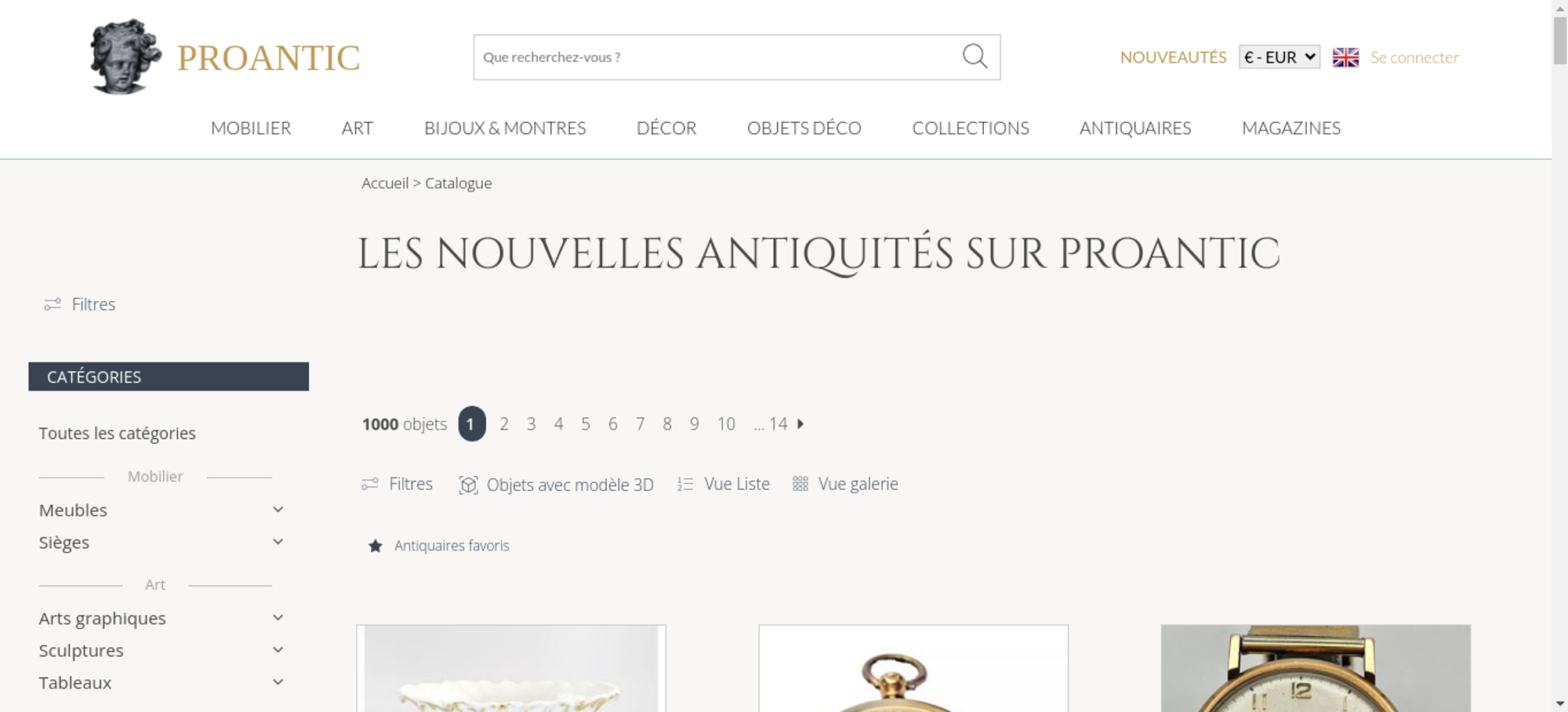1568x712 pixels.
Task: Click the Proantic cherub head logo
Action: click(125, 56)
